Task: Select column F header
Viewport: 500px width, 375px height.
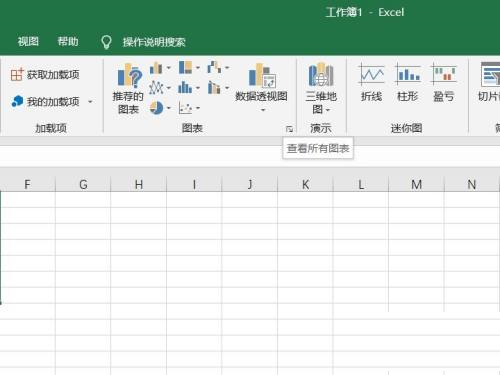Action: coord(27,184)
